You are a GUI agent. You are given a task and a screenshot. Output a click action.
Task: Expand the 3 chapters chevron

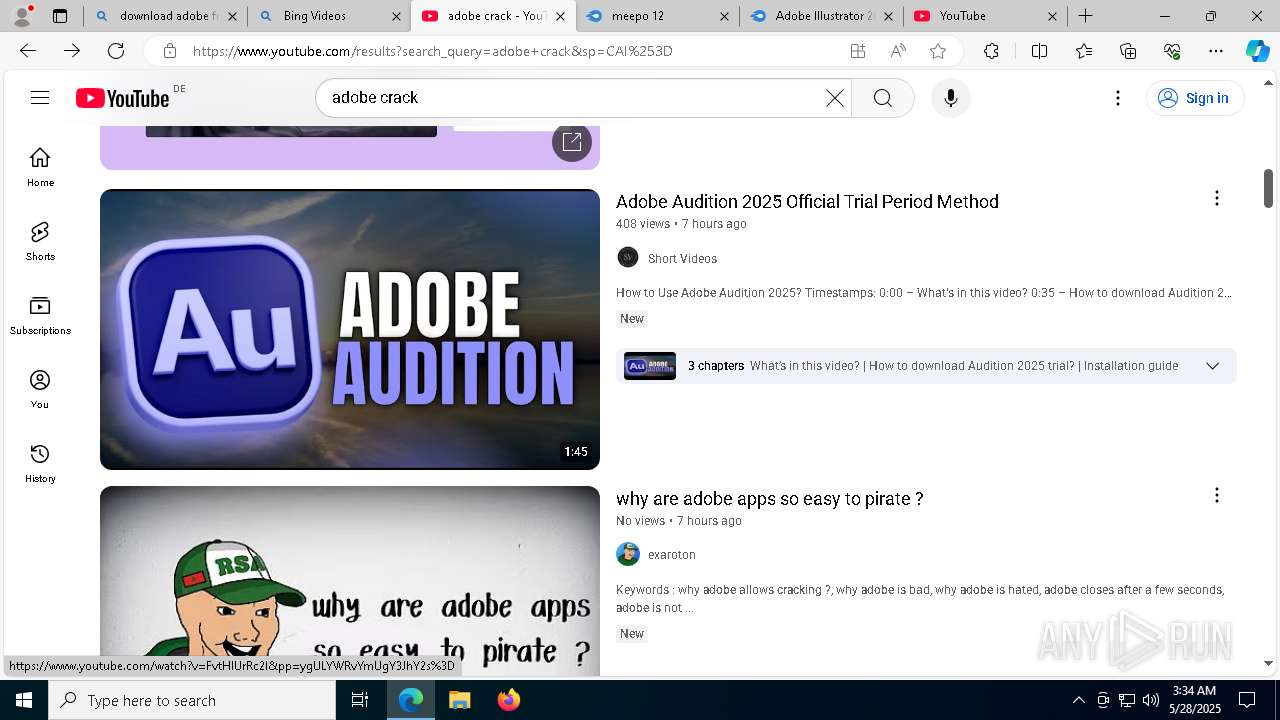1212,366
